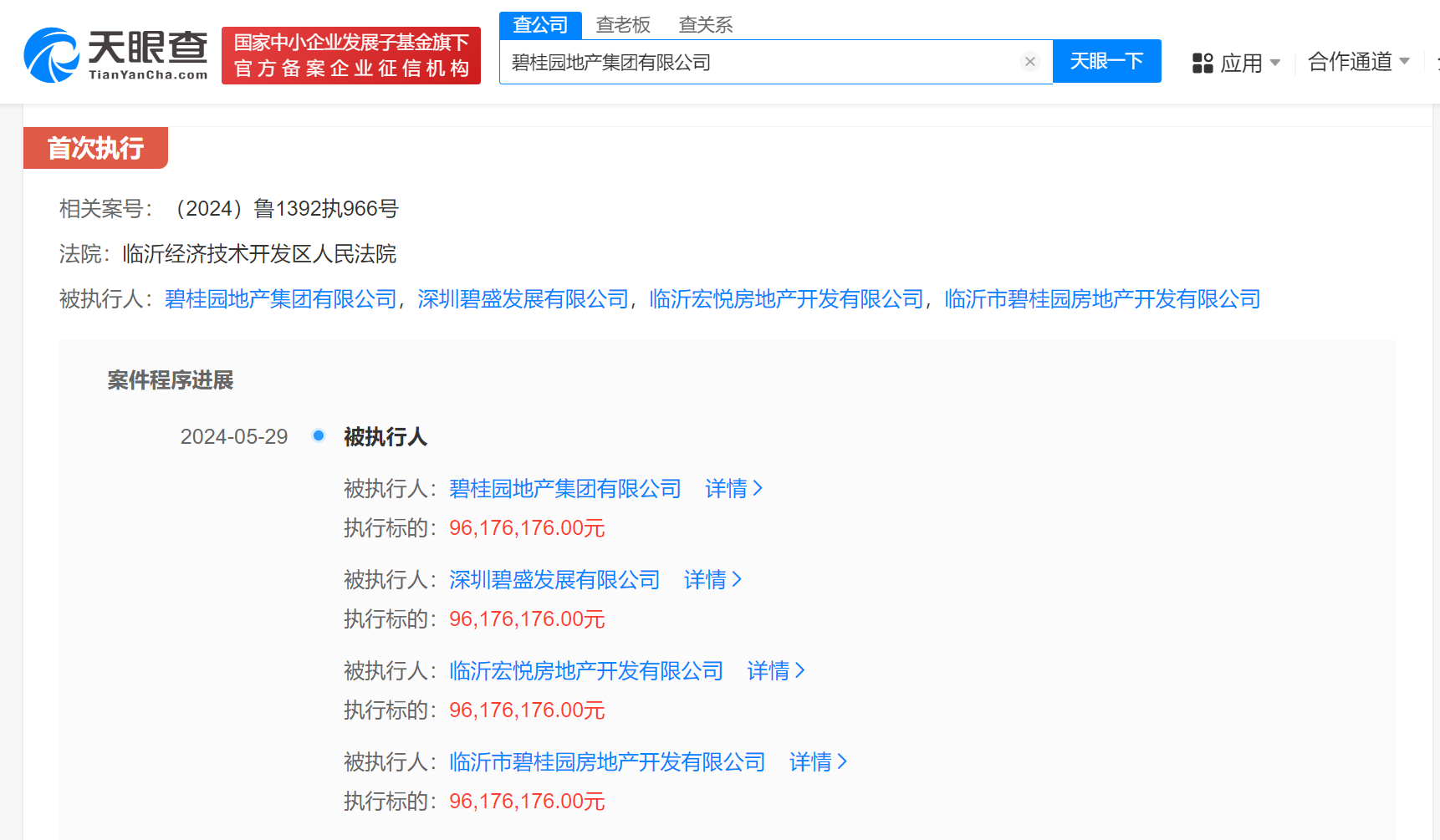
Task: Click the 96,176,176.00元 amount under 碧桂园地产集团有限公司
Action: (x=527, y=528)
